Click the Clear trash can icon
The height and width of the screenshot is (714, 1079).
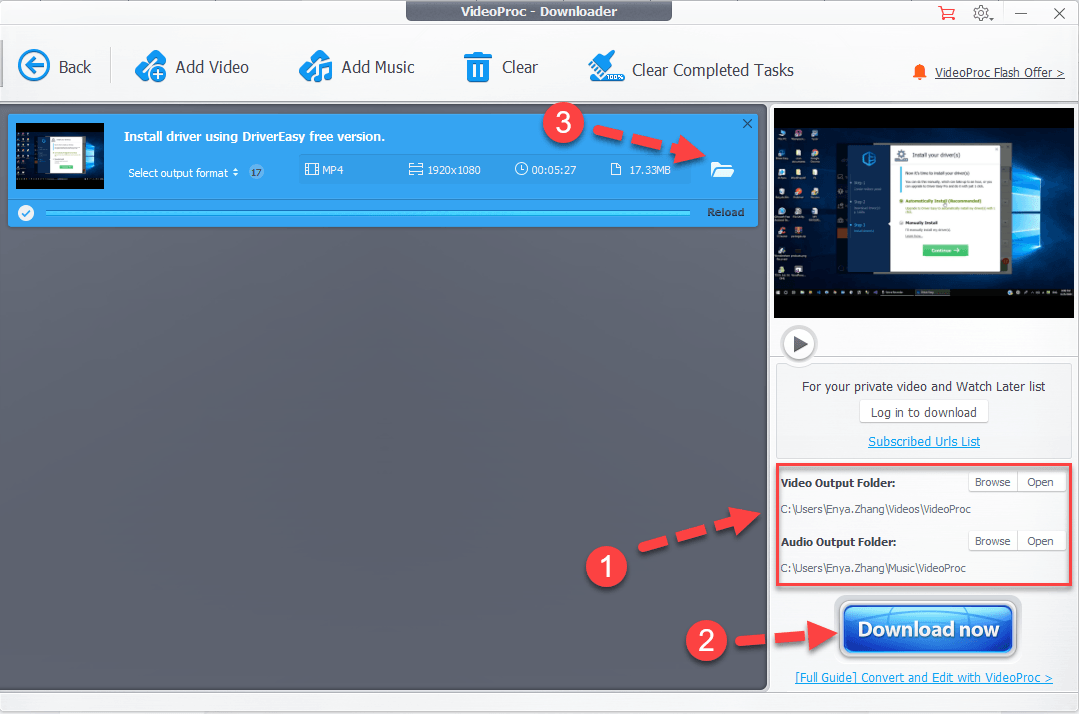(478, 67)
